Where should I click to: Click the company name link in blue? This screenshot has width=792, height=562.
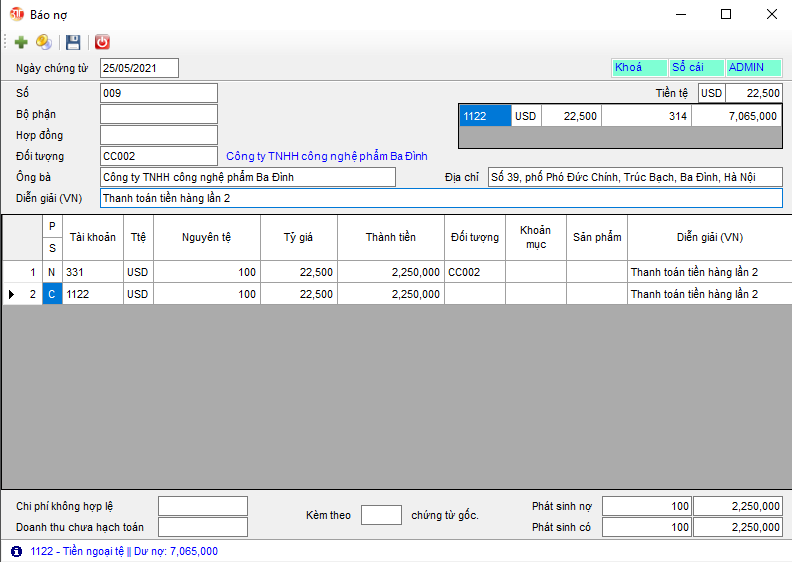327,156
